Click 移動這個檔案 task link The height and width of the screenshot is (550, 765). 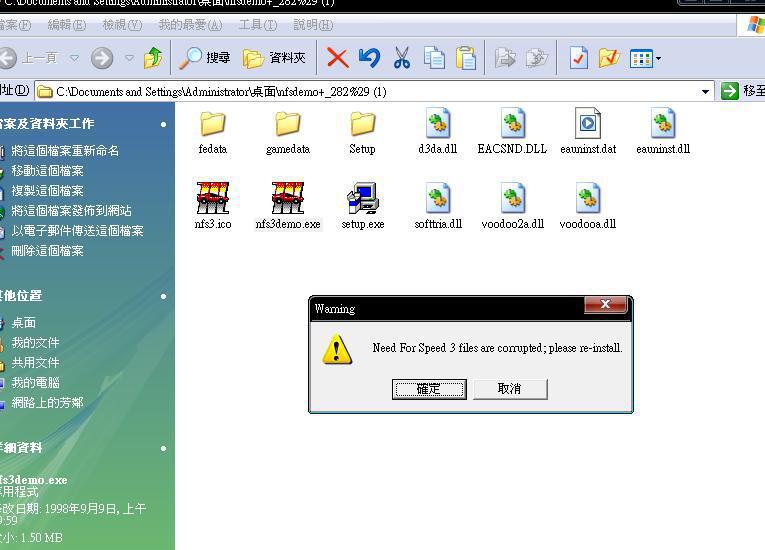coord(47,171)
